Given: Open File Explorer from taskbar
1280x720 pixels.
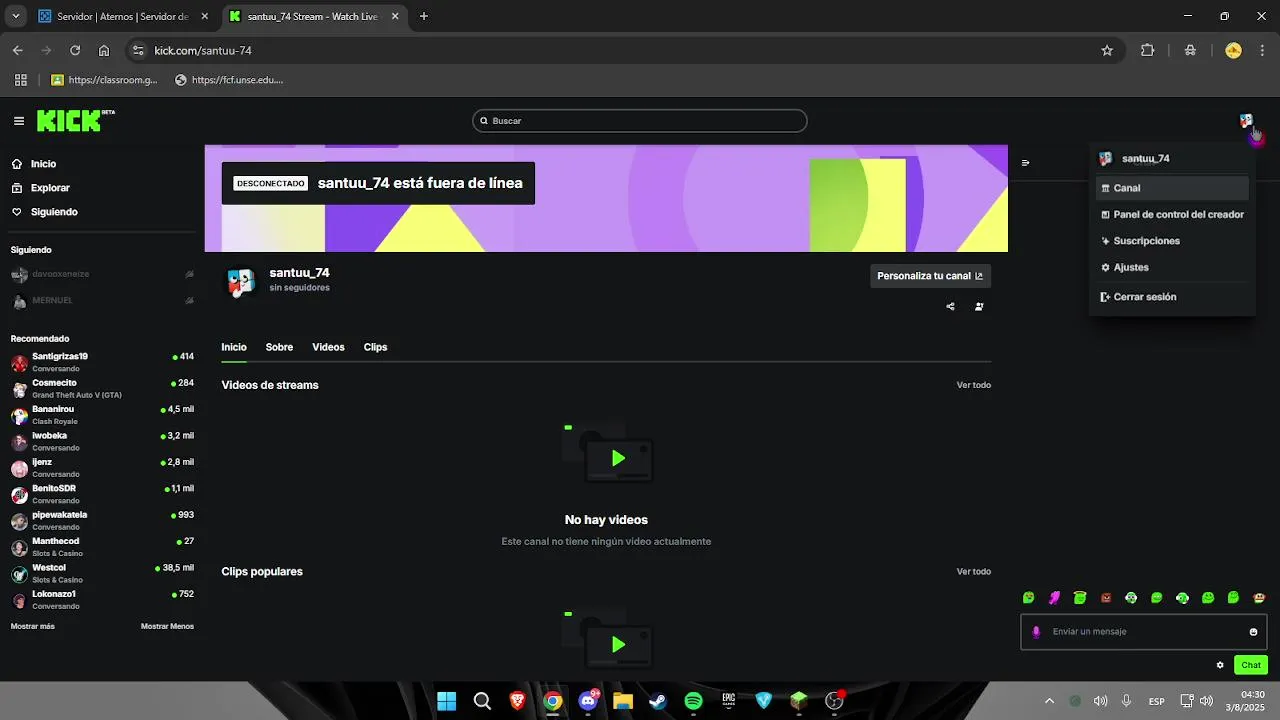Looking at the screenshot, I should tap(623, 701).
